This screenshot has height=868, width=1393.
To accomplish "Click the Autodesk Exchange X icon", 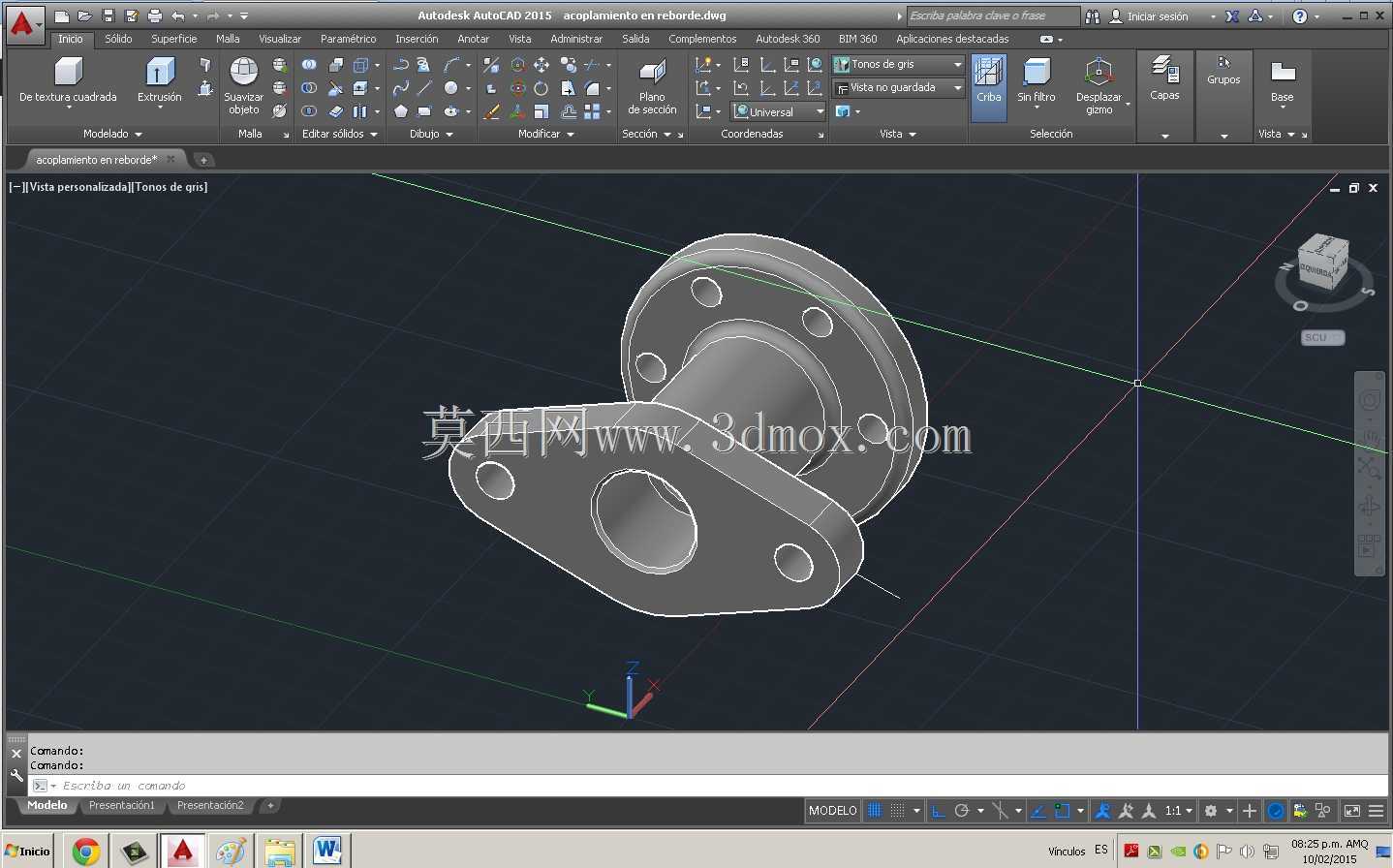I will click(x=1232, y=16).
